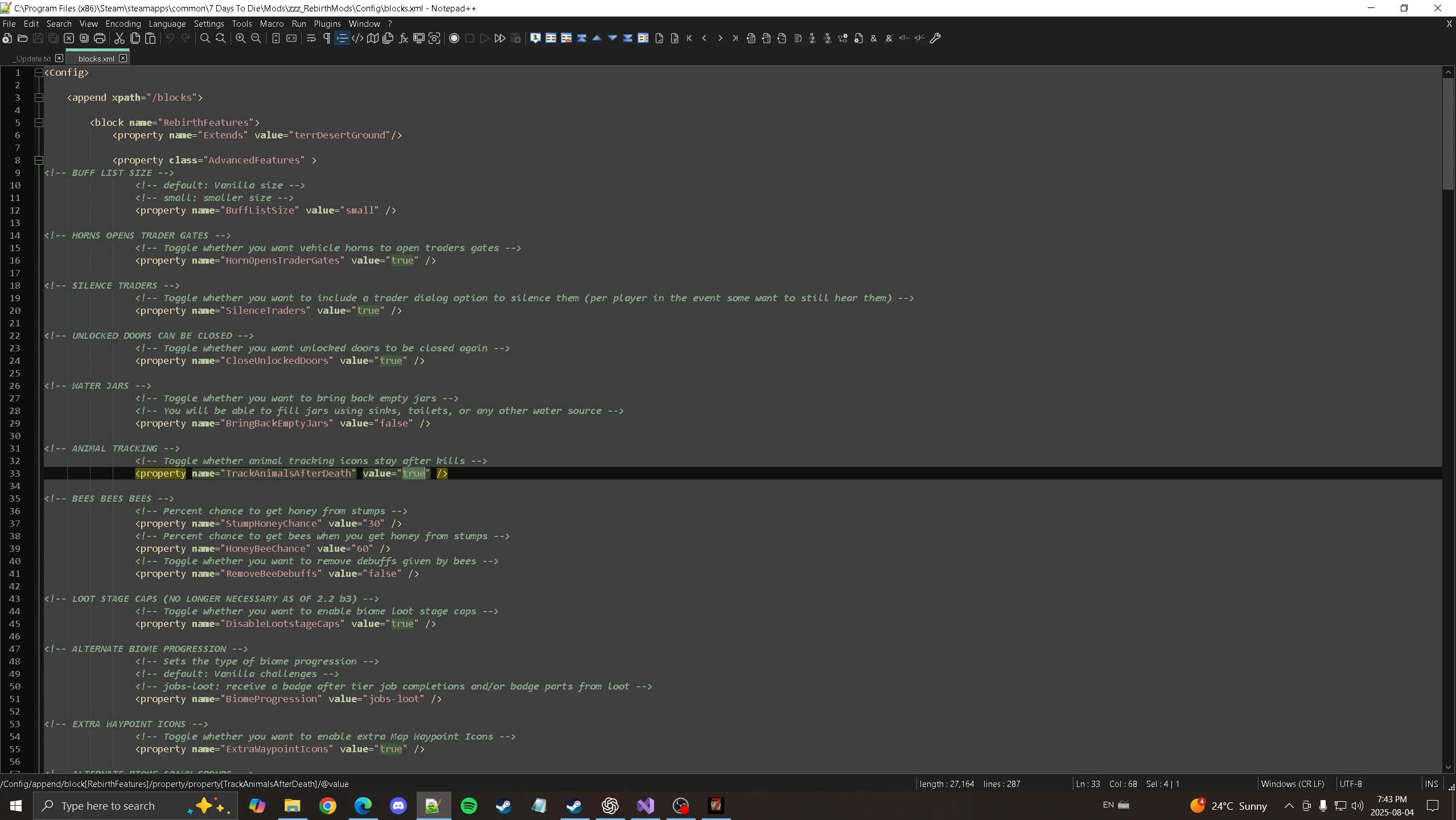Click the XML Tools pretty print icon

coord(751,38)
